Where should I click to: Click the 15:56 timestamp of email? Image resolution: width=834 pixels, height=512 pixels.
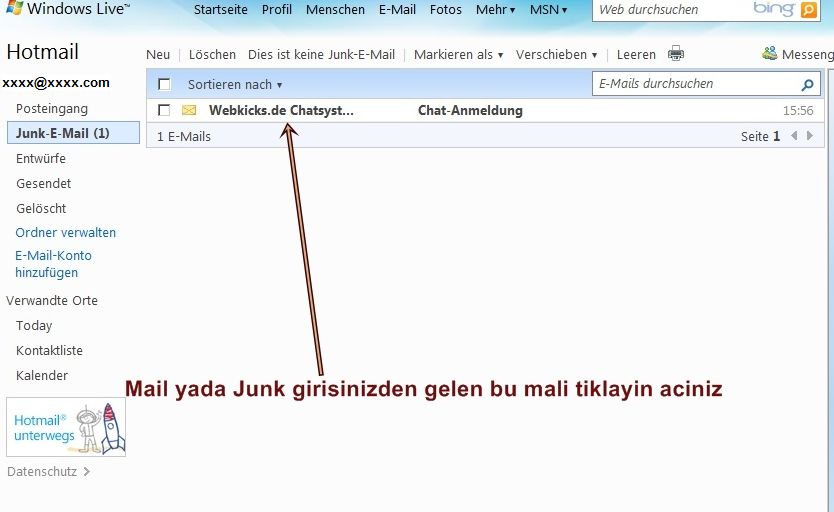coord(798,111)
